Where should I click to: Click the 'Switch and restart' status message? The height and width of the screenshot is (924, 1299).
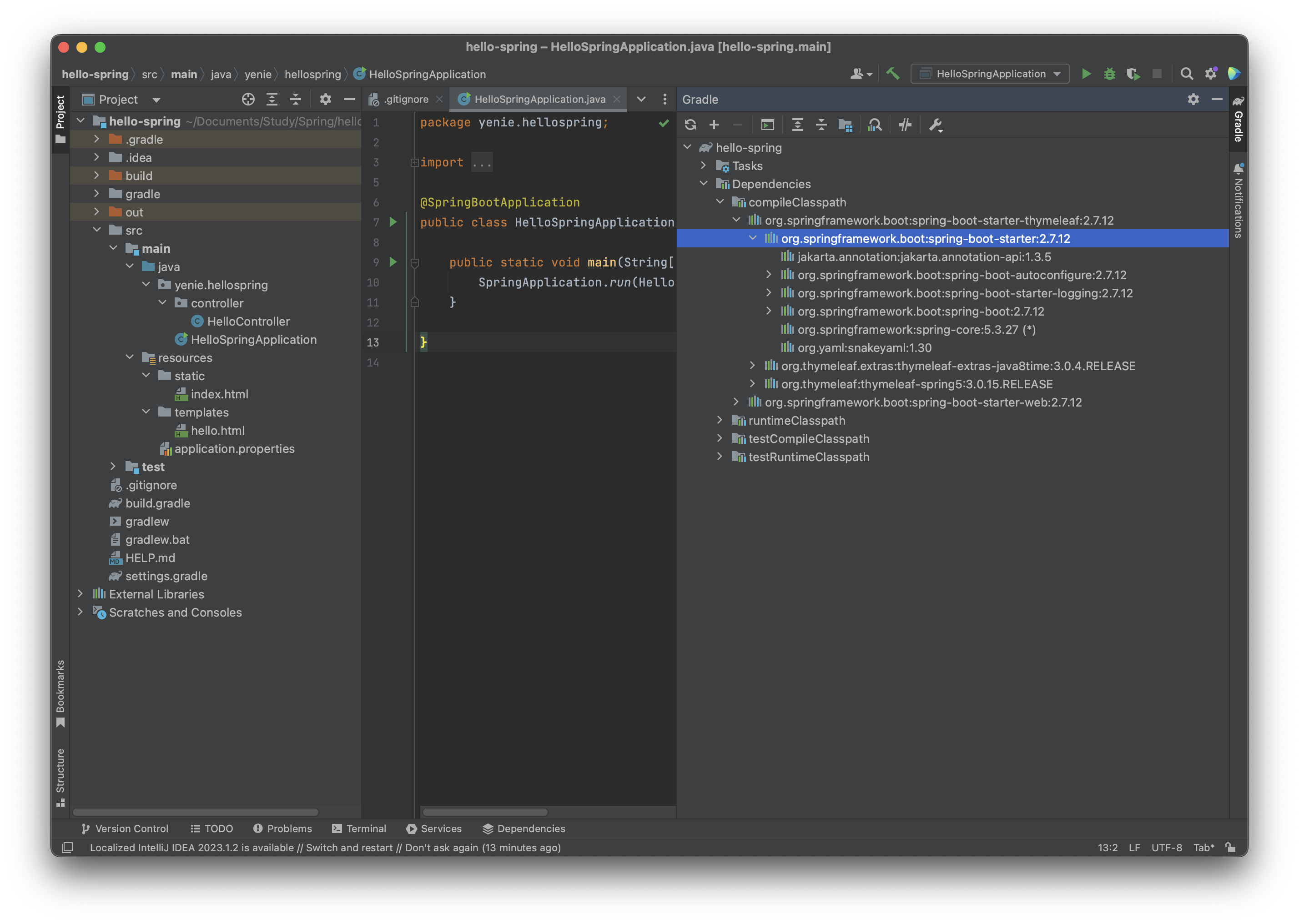(x=349, y=848)
